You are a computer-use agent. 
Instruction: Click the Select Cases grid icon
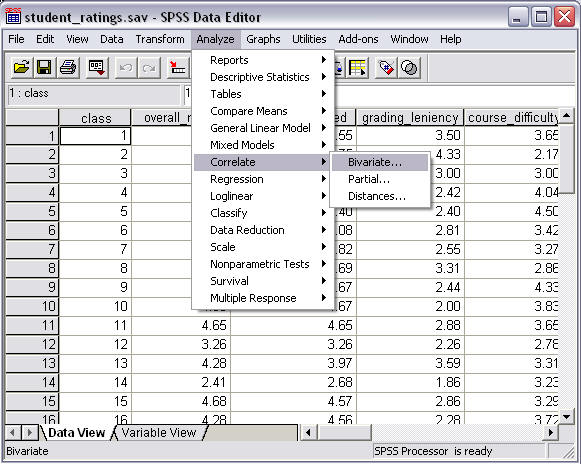point(357,67)
